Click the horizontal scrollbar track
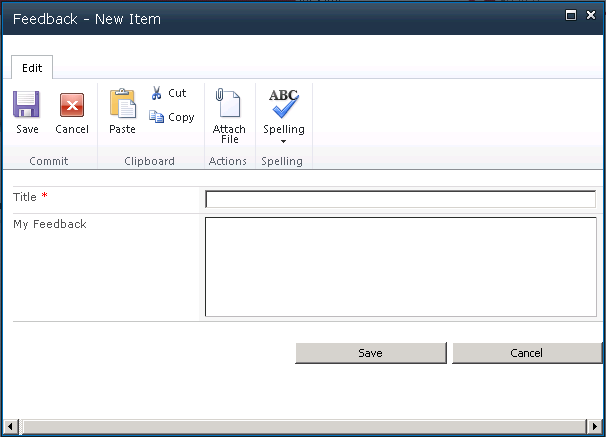This screenshot has height=437, width=606. (303, 427)
